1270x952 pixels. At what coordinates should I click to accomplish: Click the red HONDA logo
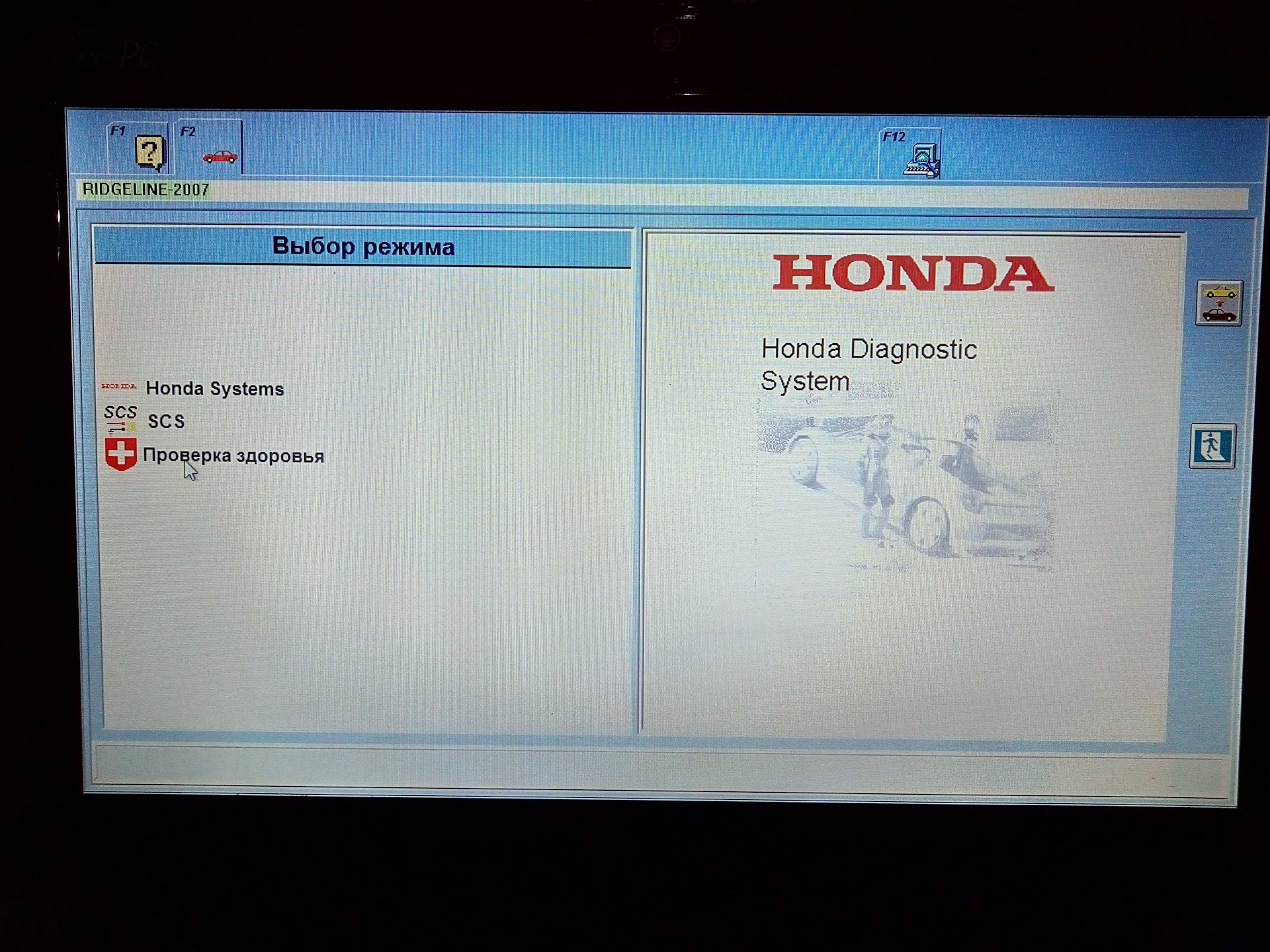pos(913,274)
